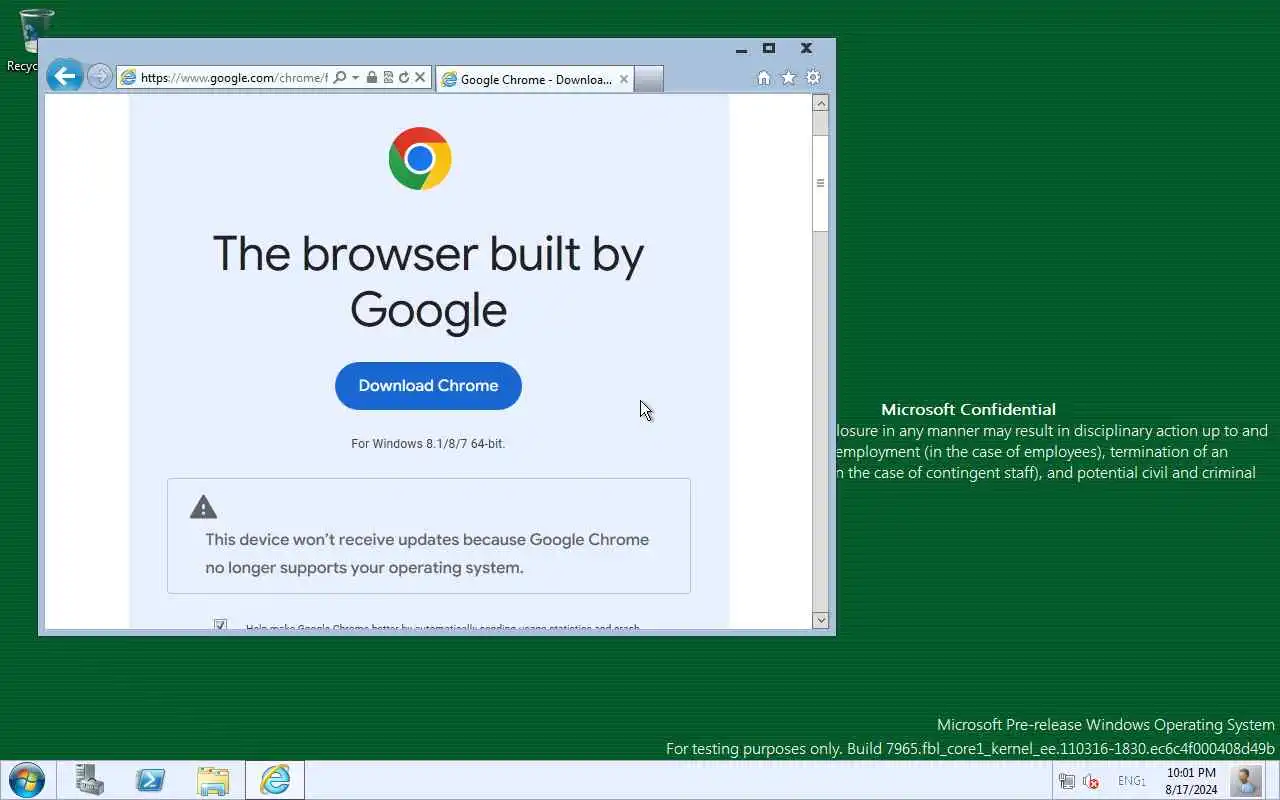
Task: Click the warning triangle icon
Action: pyautogui.click(x=203, y=507)
